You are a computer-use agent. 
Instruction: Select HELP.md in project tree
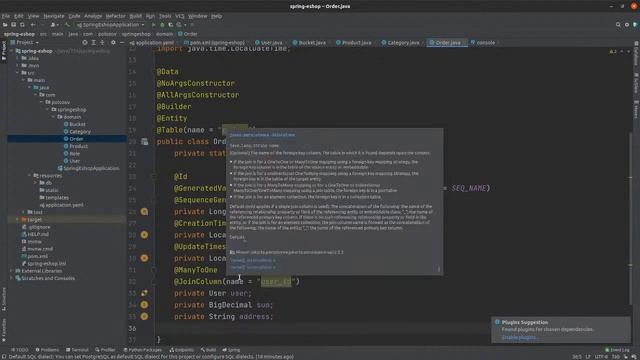(35, 234)
